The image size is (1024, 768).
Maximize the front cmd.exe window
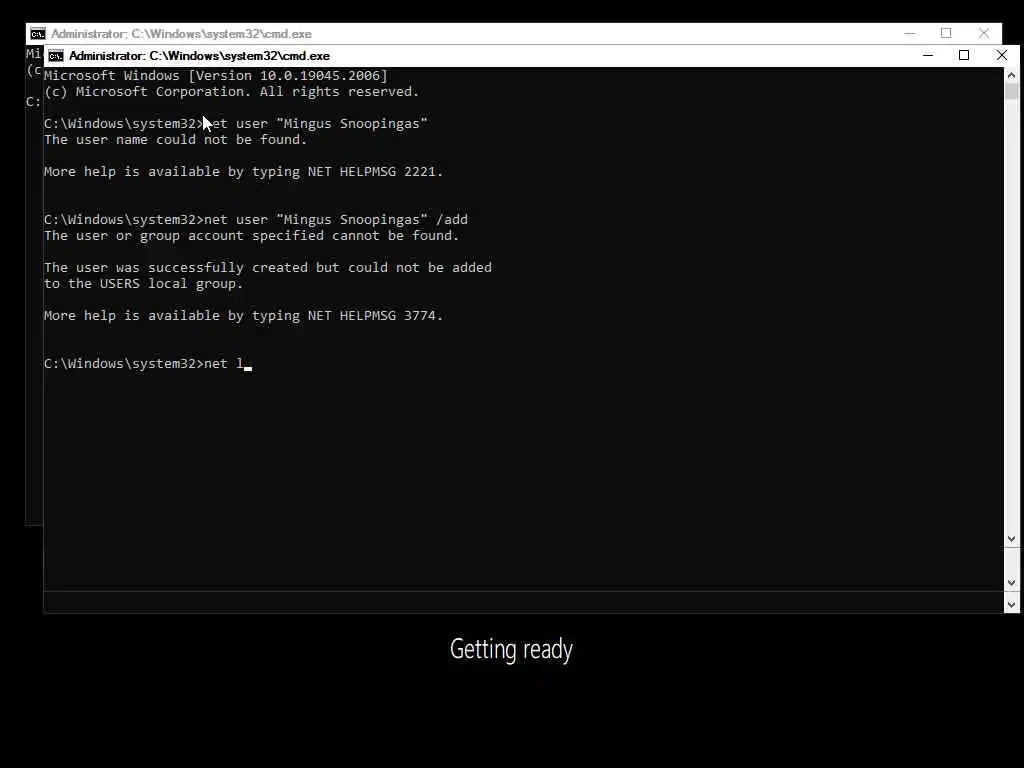(x=963, y=56)
